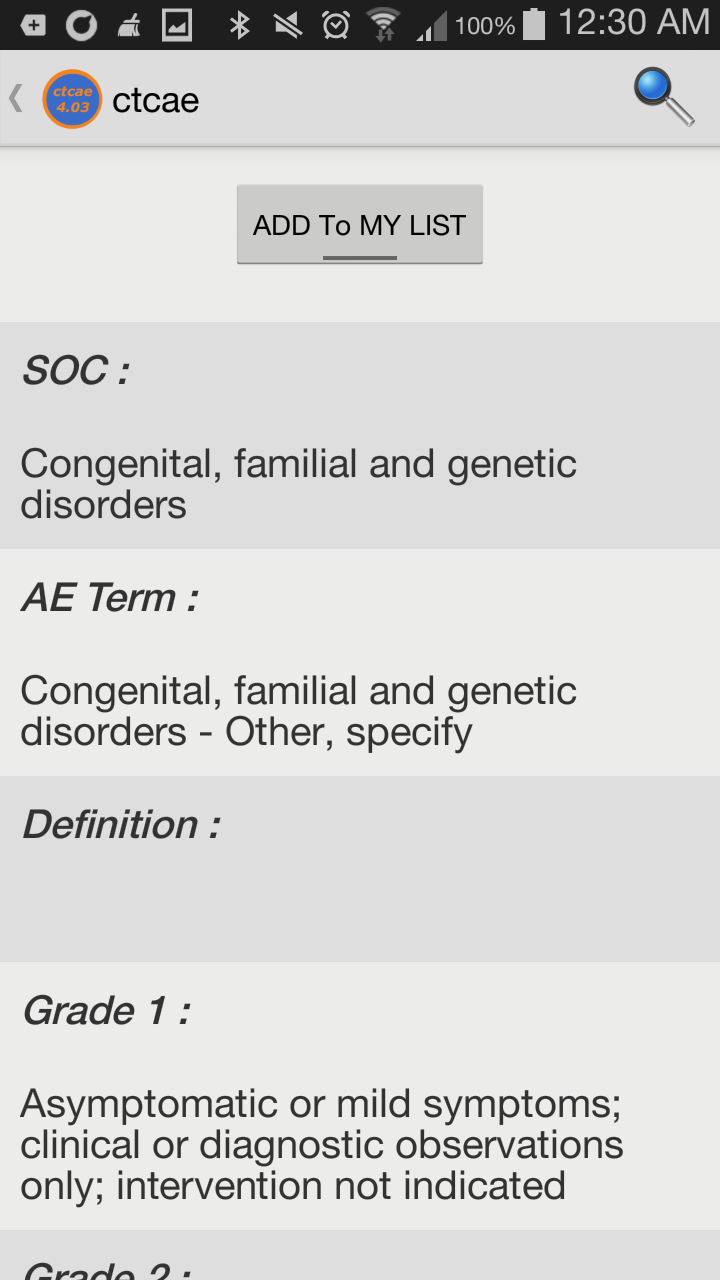
Task: Go back using the left chevron
Action: [16, 99]
